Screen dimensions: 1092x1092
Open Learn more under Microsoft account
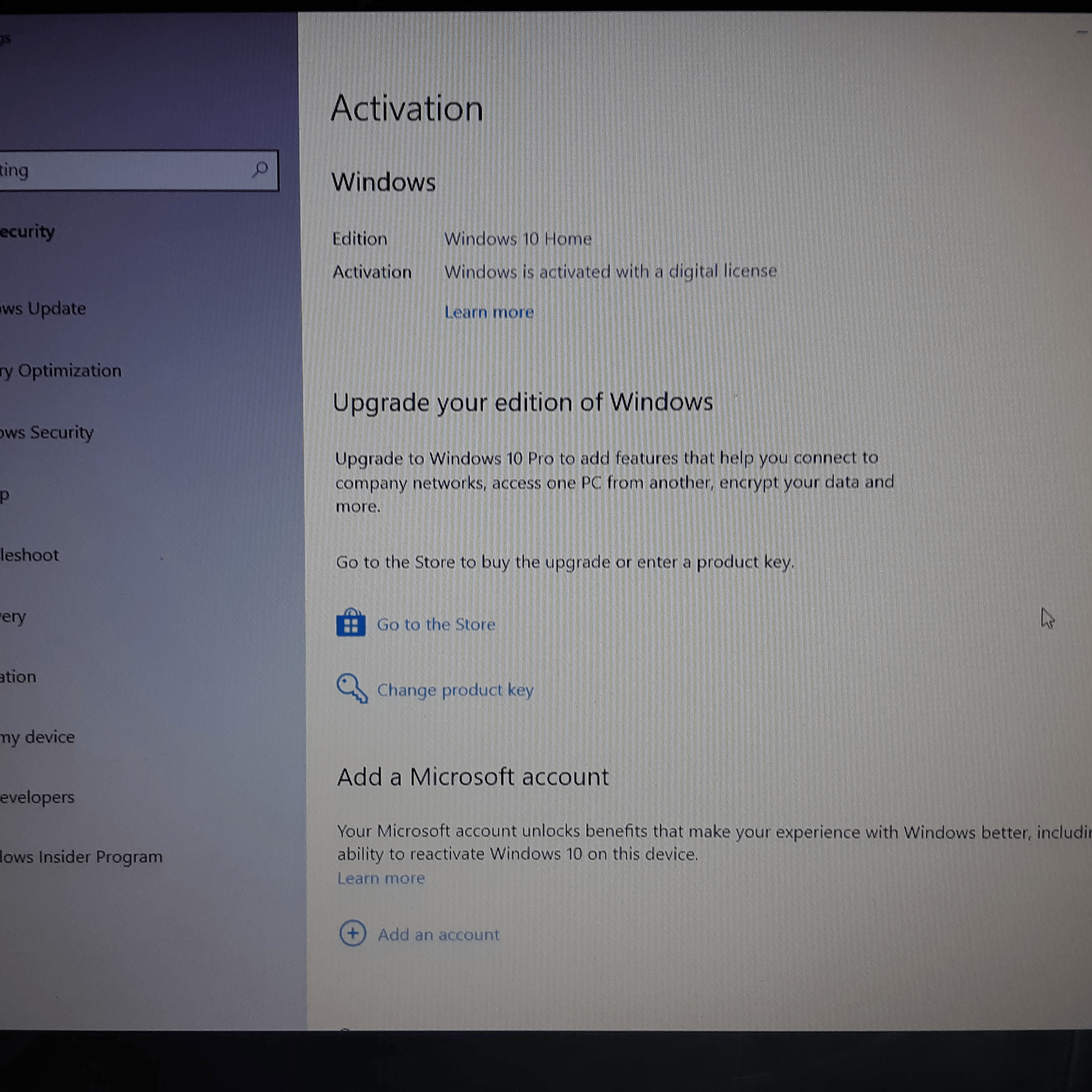381,878
